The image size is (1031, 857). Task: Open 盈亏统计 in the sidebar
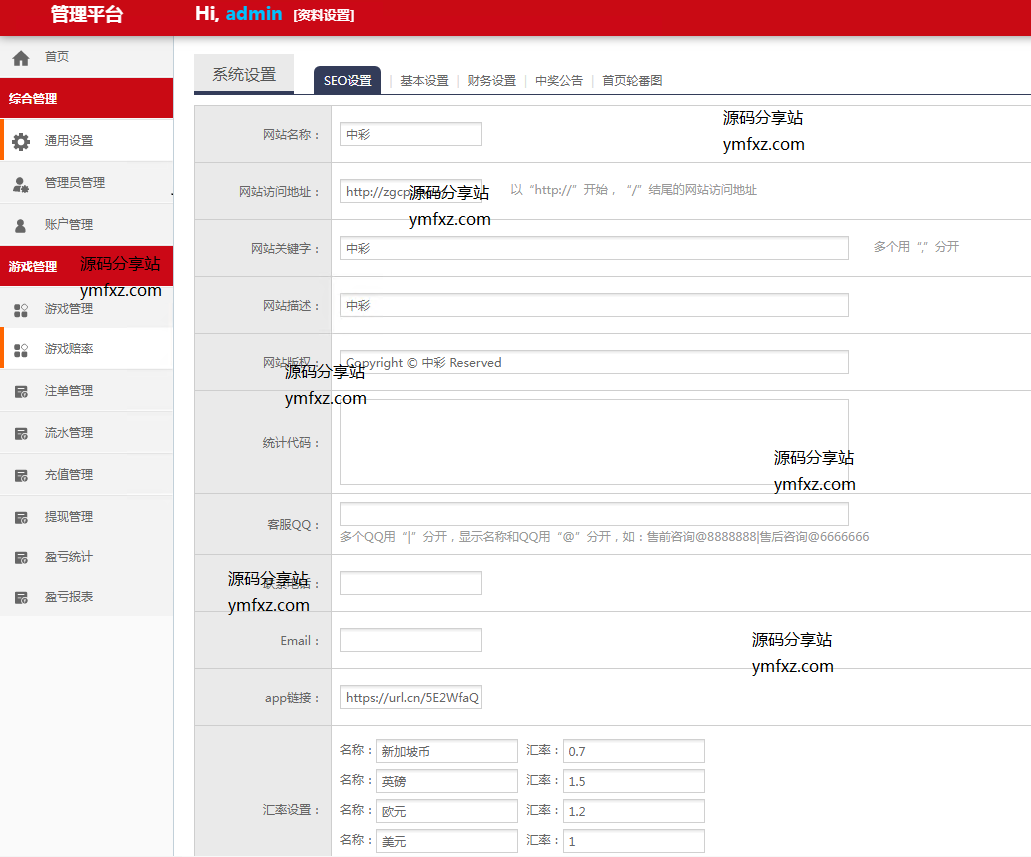point(69,557)
